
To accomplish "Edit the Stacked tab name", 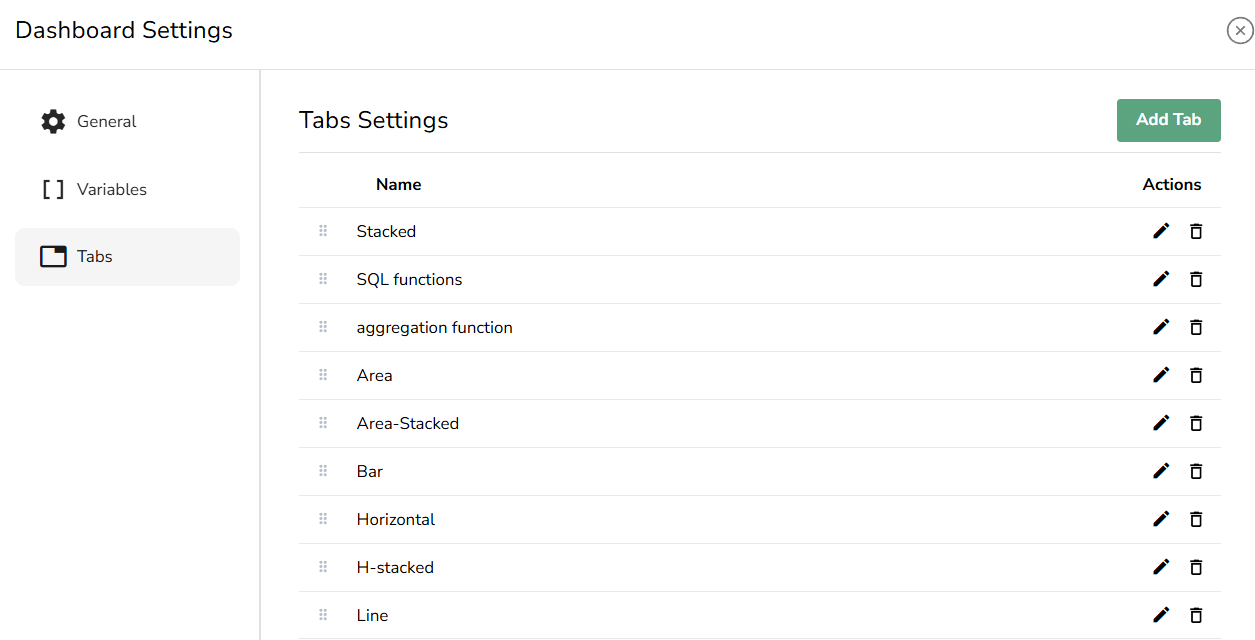I will 1161,231.
